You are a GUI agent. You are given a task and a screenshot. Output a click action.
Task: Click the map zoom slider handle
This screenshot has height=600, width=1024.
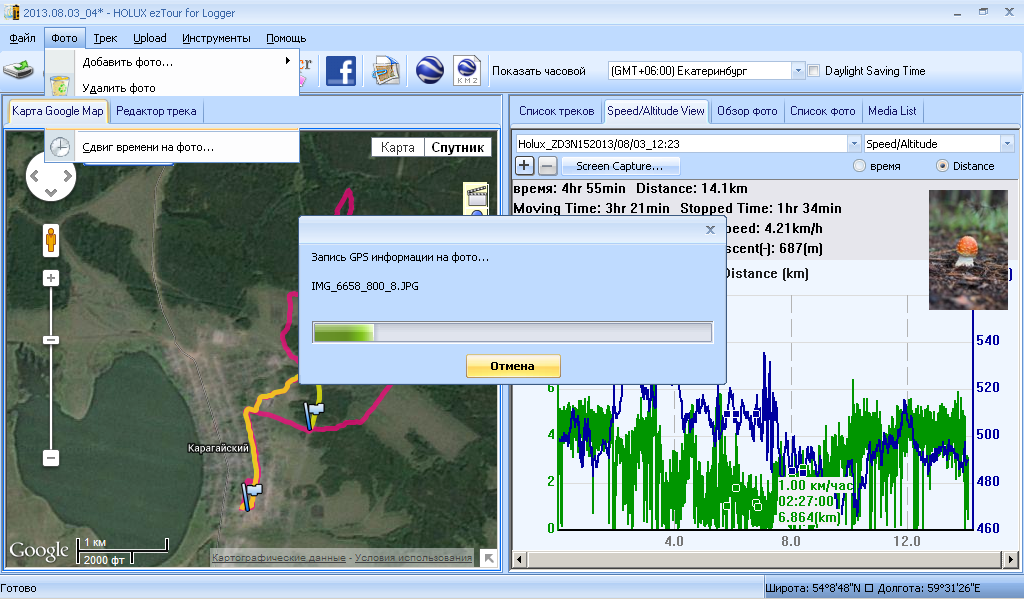point(51,339)
